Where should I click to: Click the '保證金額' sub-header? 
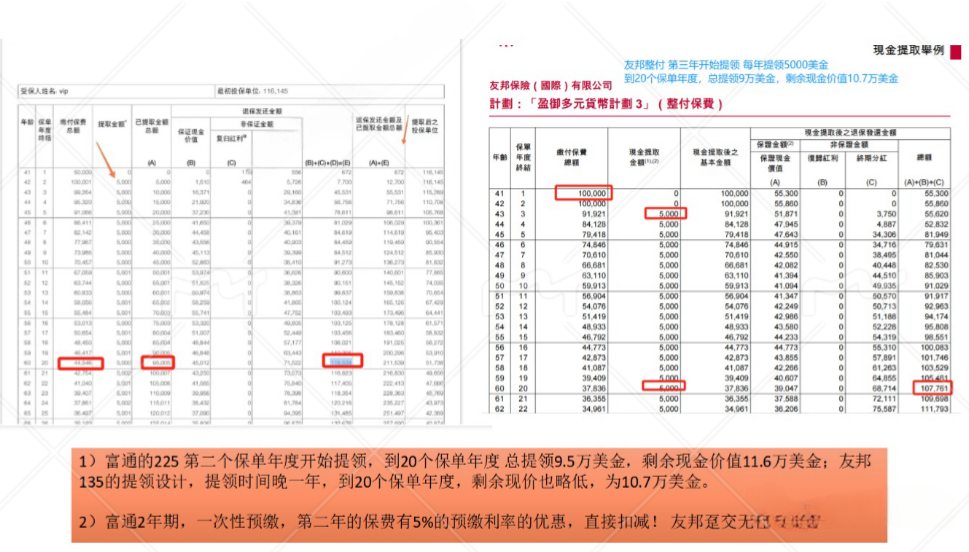[775, 143]
